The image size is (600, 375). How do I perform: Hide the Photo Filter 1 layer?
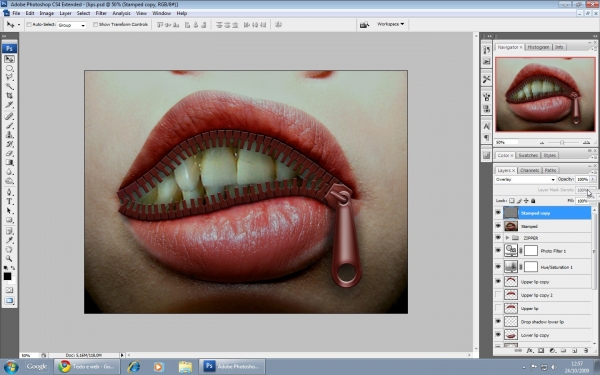pos(498,251)
